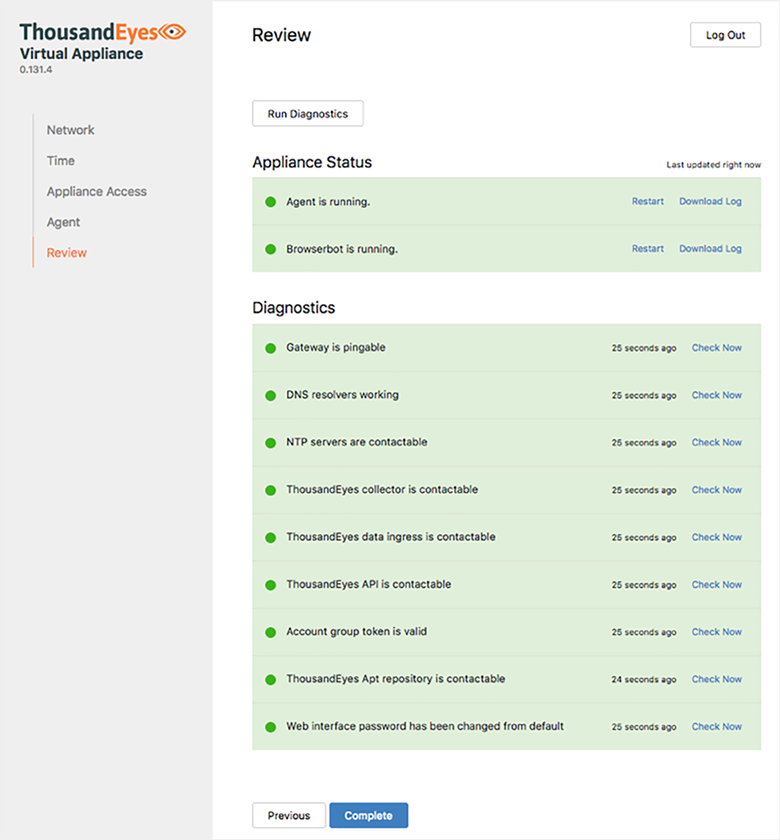This screenshot has height=840, width=780.
Task: Restart the Agent service
Action: coord(647,202)
